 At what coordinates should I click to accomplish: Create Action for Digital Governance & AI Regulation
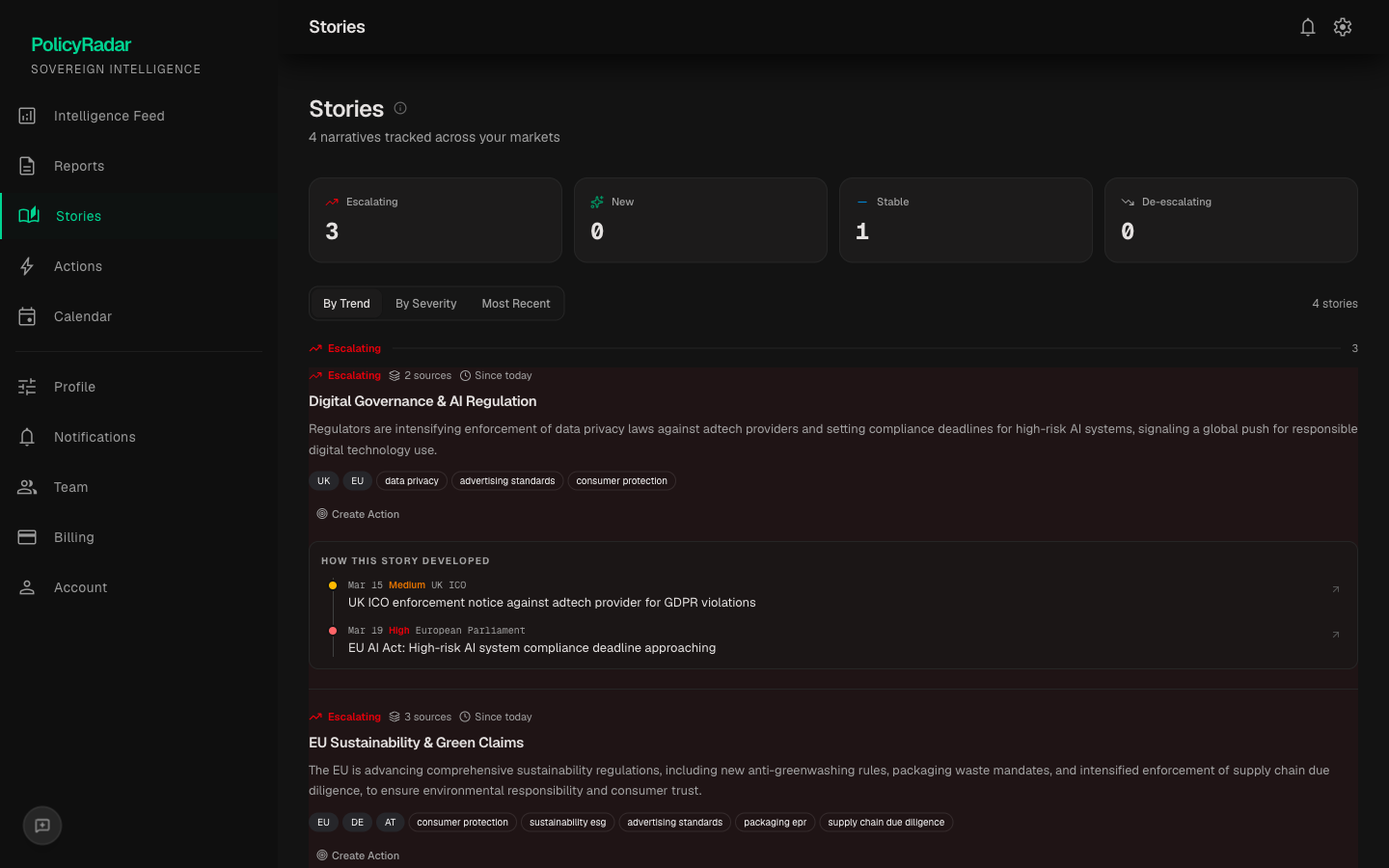click(358, 514)
